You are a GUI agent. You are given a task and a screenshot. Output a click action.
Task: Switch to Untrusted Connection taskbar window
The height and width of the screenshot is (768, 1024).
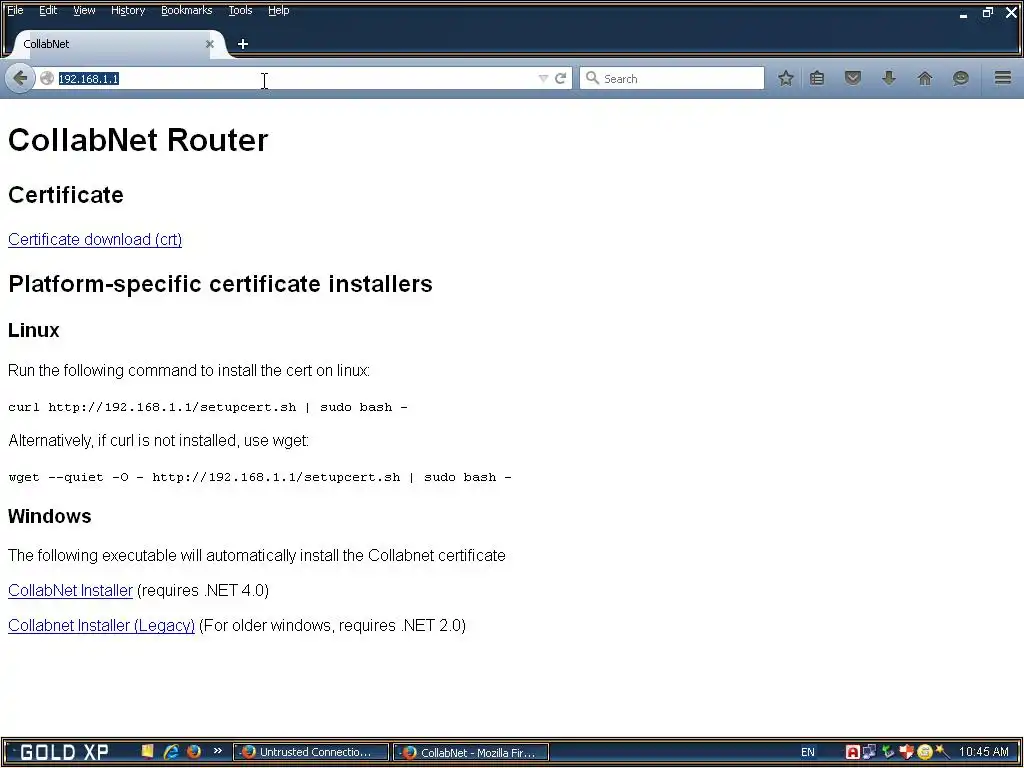pyautogui.click(x=311, y=752)
